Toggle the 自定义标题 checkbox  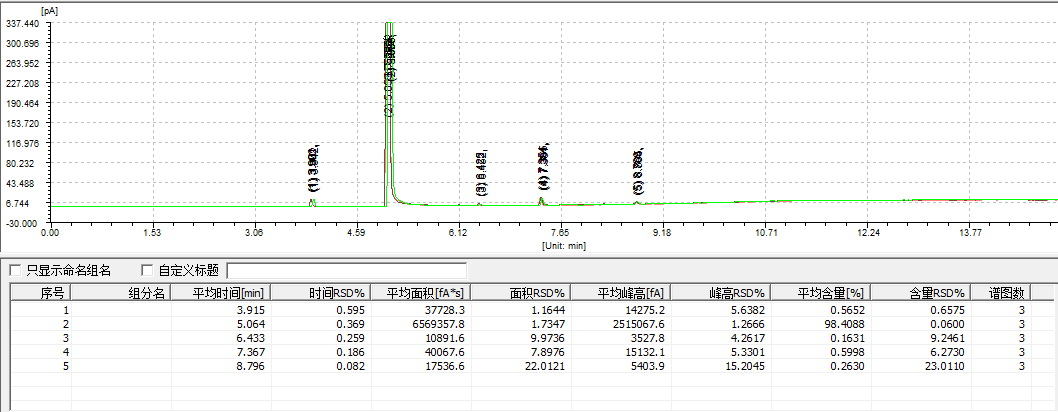pos(148,270)
